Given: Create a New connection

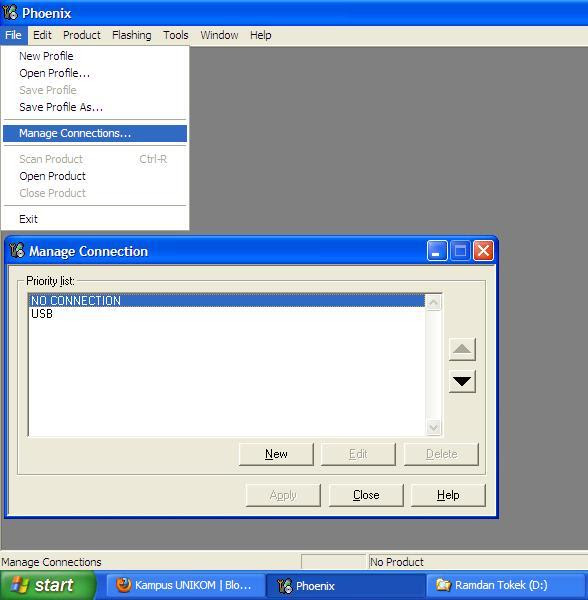Looking at the screenshot, I should coord(276,454).
